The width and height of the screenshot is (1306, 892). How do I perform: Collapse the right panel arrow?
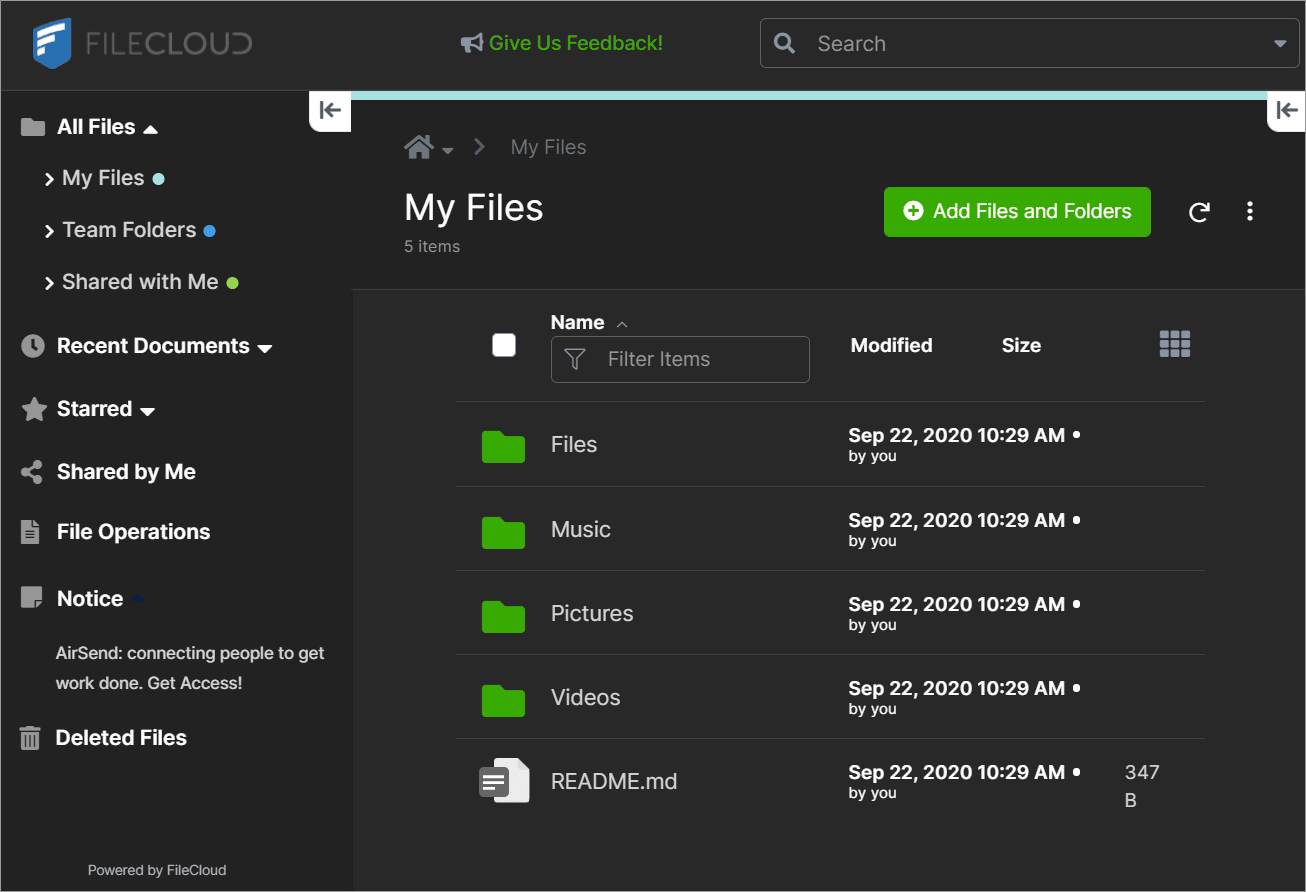coord(1287,111)
